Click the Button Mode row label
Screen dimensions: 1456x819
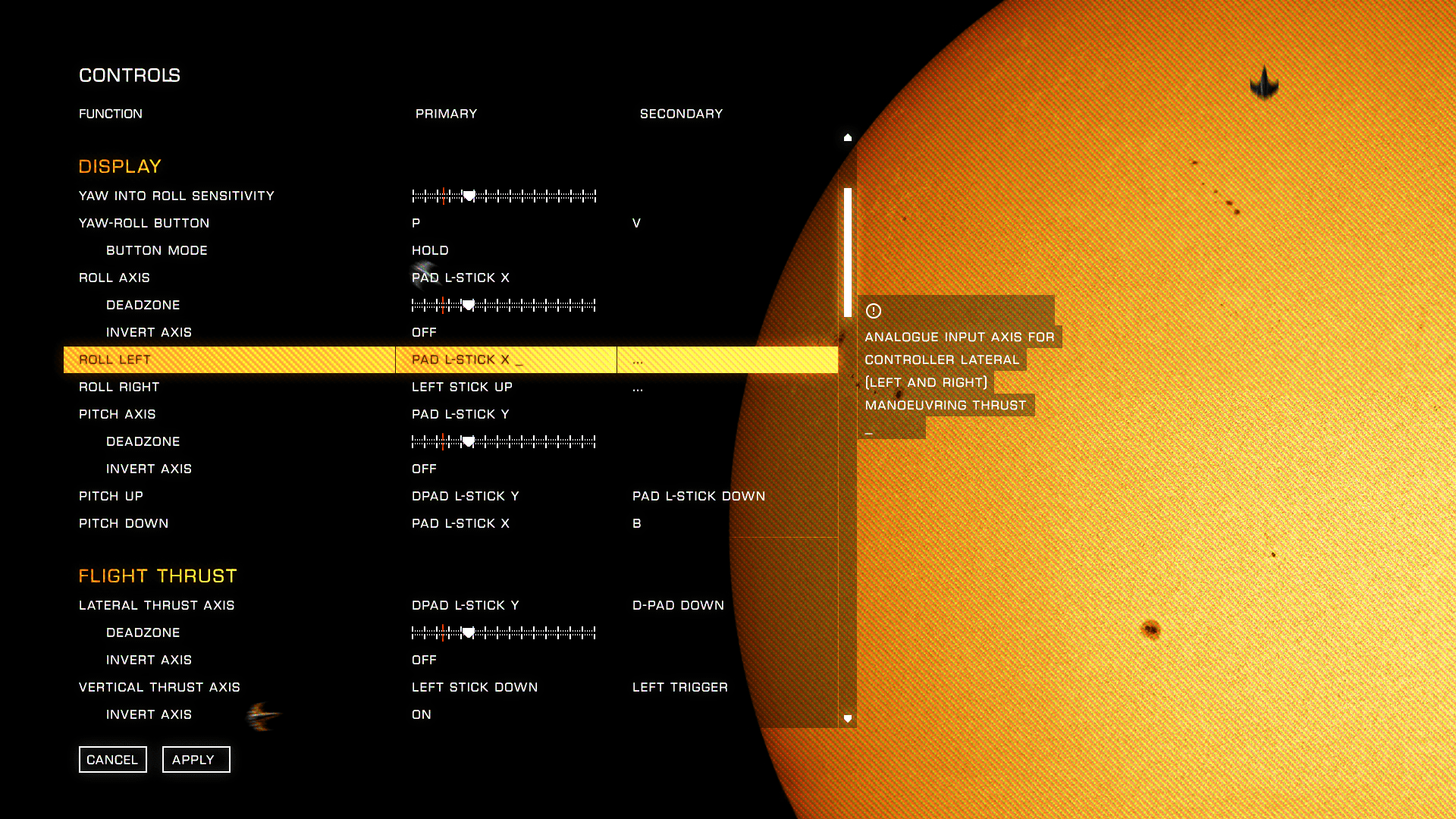(157, 250)
